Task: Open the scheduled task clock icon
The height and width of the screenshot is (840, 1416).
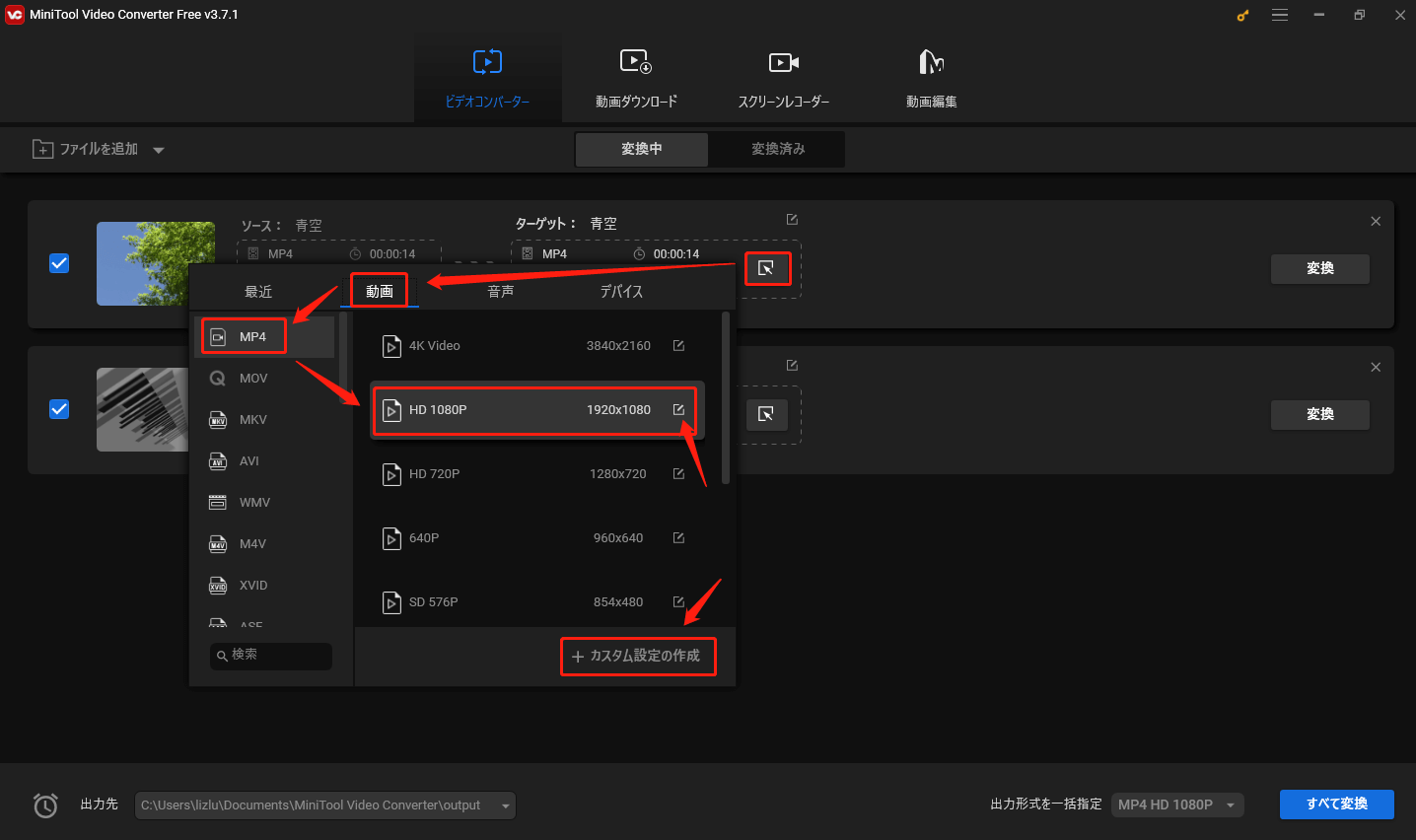Action: 45,805
